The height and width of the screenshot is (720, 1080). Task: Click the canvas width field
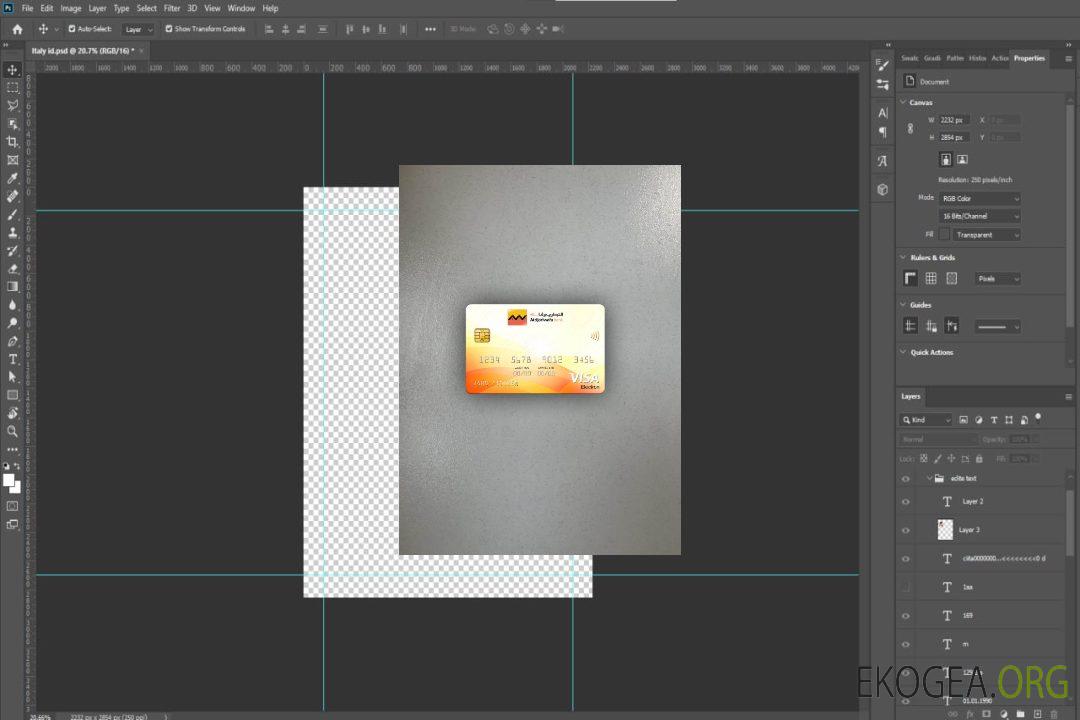click(x=955, y=120)
